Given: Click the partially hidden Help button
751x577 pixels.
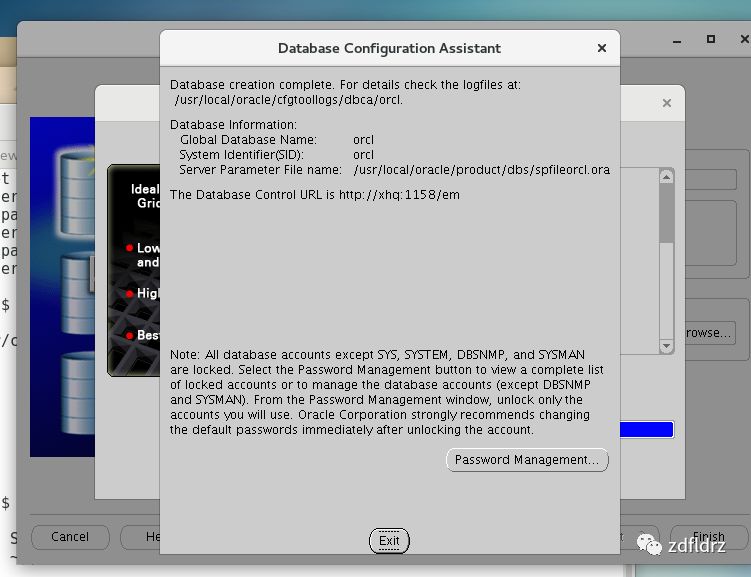Looking at the screenshot, I should 140,537.
